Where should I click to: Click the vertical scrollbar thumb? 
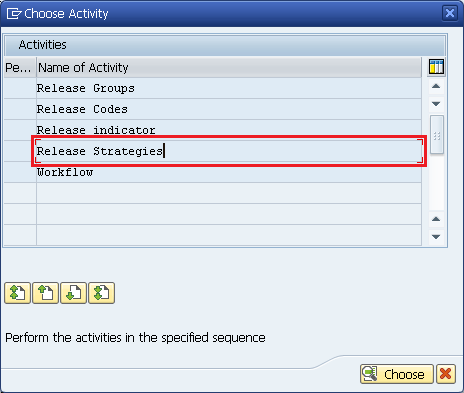[437, 134]
